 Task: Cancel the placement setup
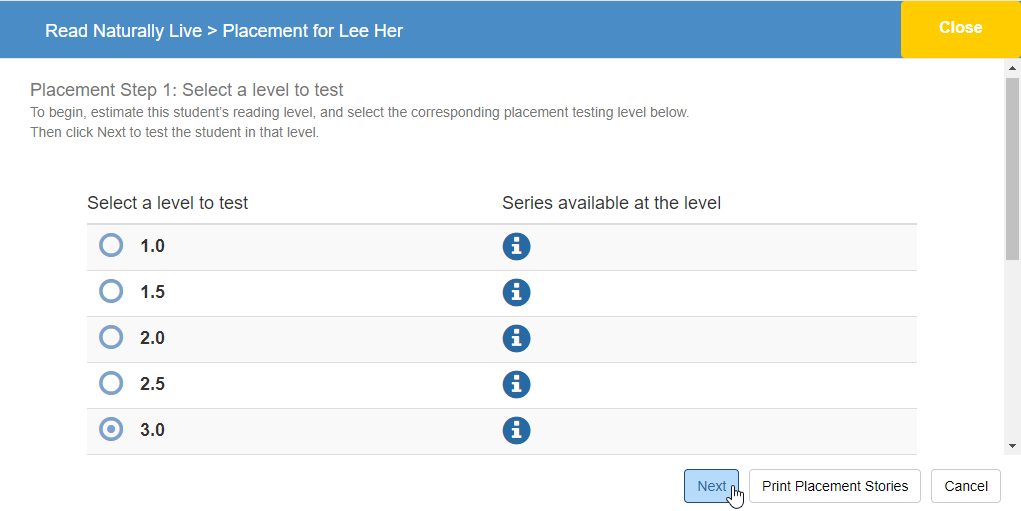point(965,486)
